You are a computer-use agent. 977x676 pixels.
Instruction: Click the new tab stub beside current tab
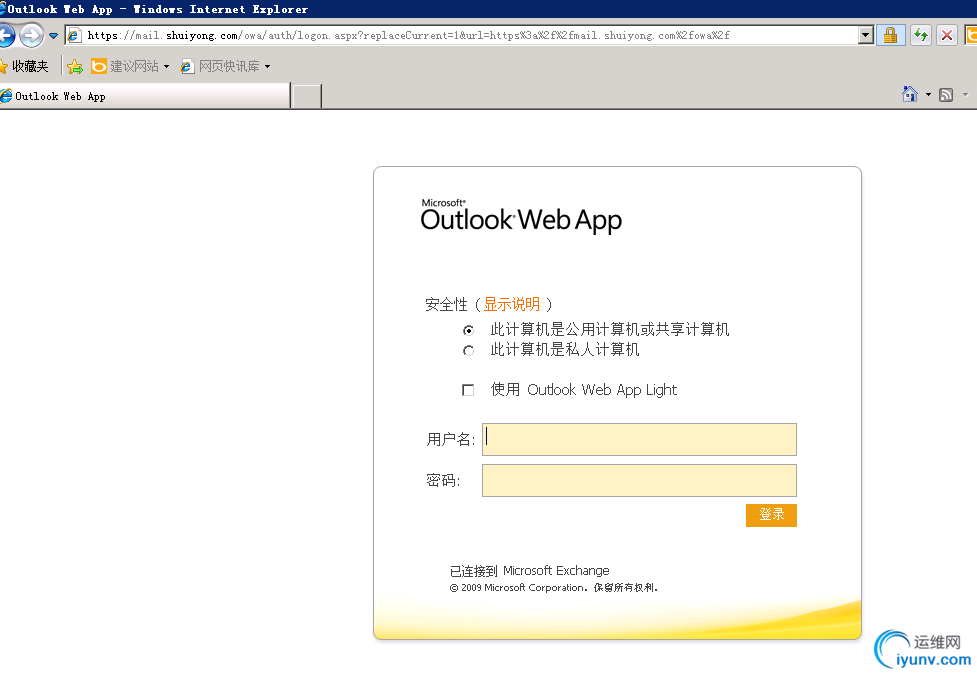(x=306, y=95)
